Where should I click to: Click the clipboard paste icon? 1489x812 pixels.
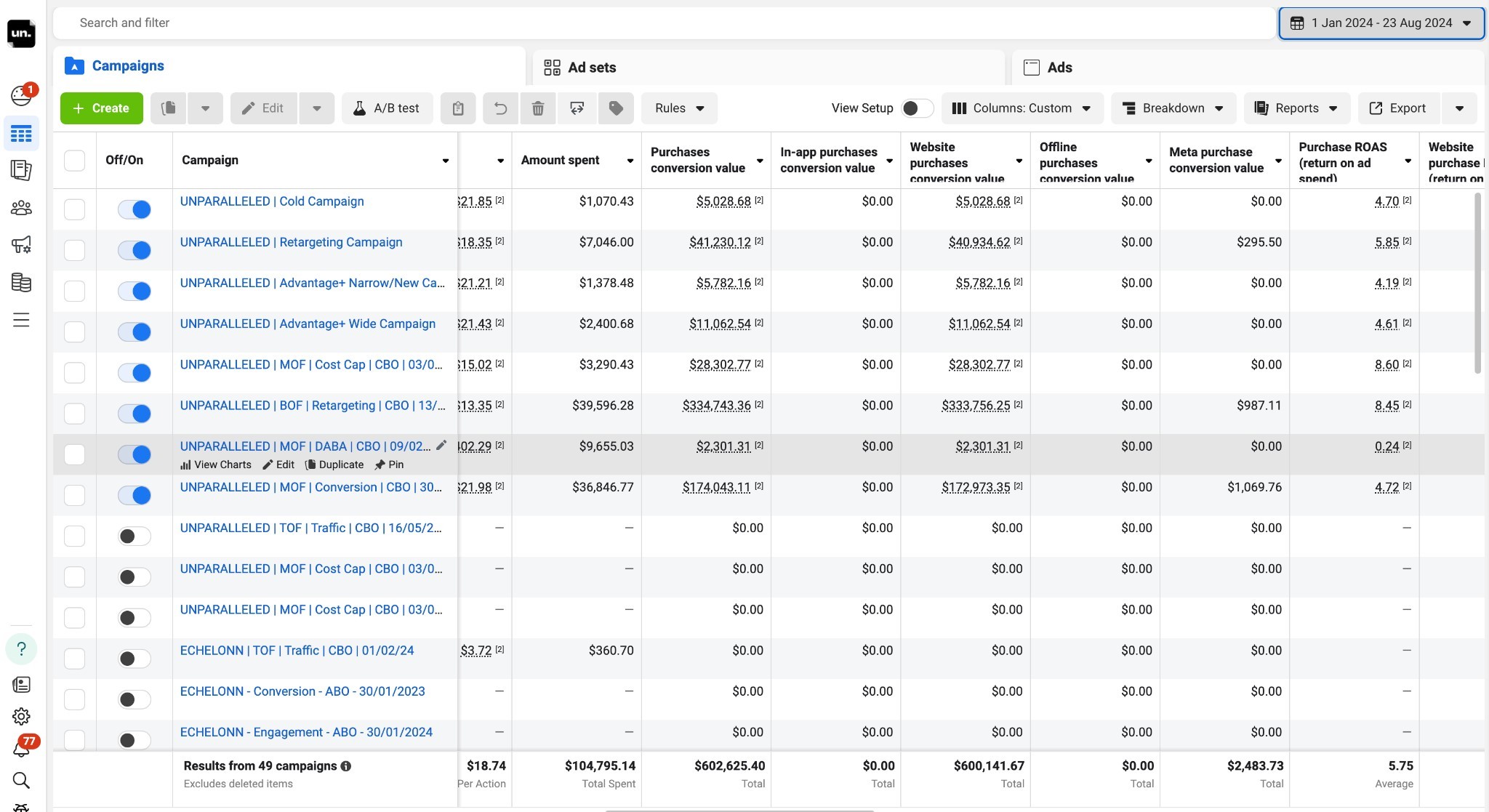pos(458,108)
